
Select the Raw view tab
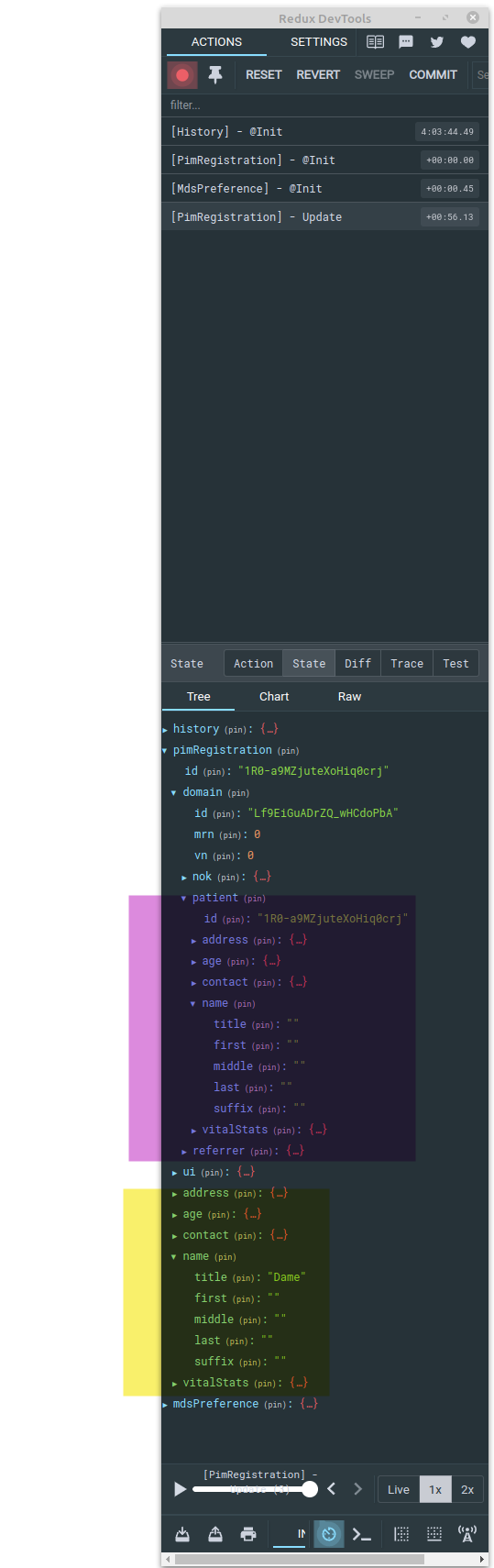[x=349, y=697]
